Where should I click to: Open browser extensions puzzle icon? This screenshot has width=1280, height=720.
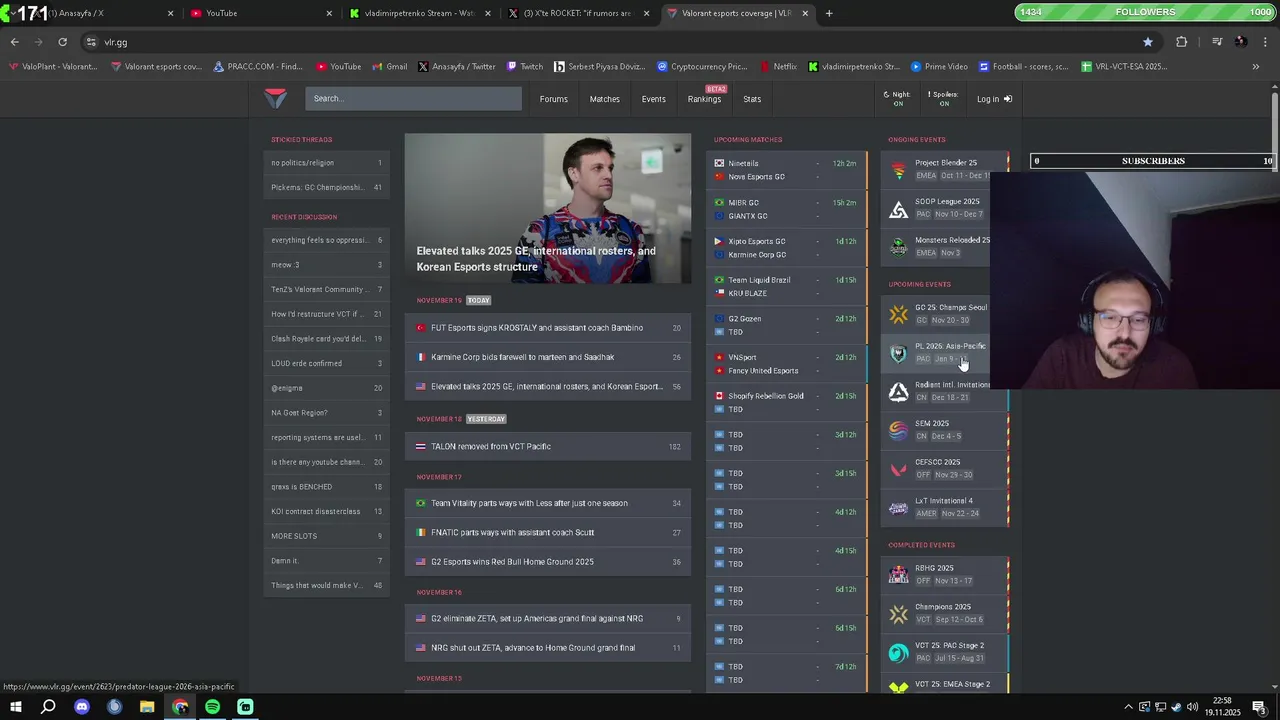[1181, 42]
